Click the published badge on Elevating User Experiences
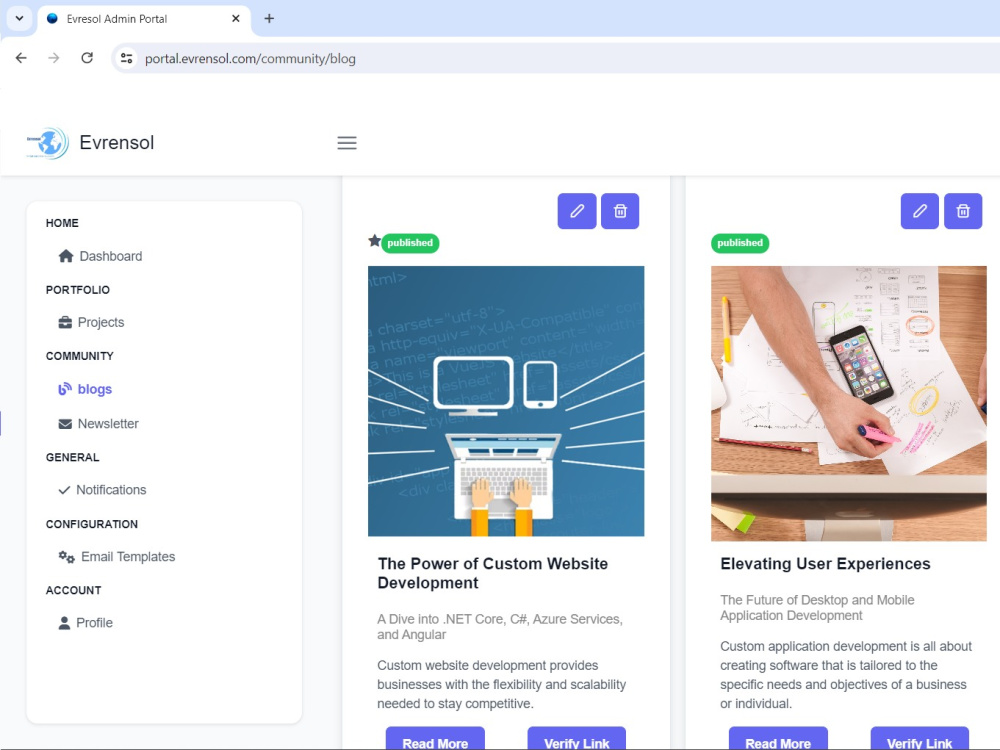Viewport: 1000px width, 750px height. coord(740,243)
